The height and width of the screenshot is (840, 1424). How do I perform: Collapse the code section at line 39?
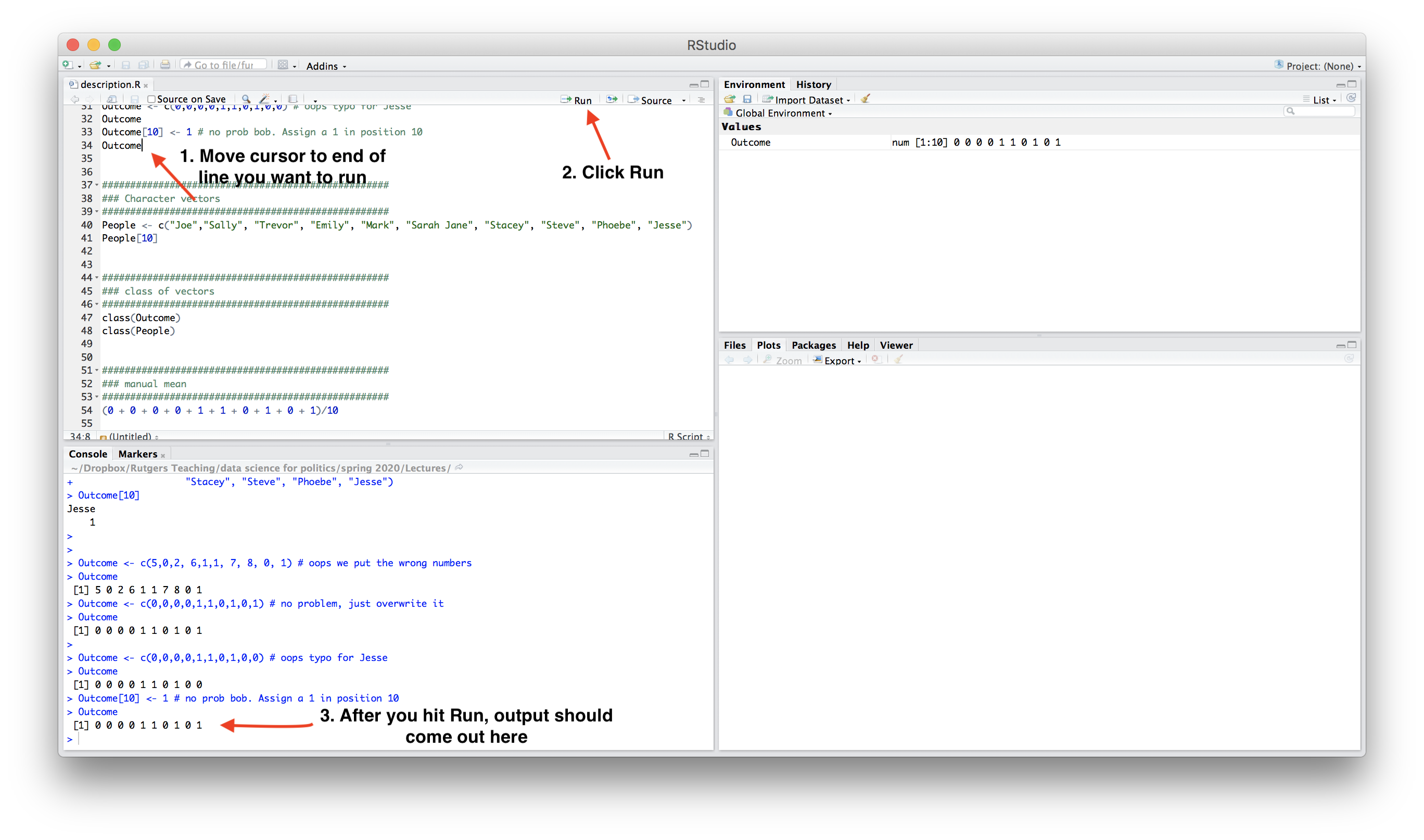(97, 212)
